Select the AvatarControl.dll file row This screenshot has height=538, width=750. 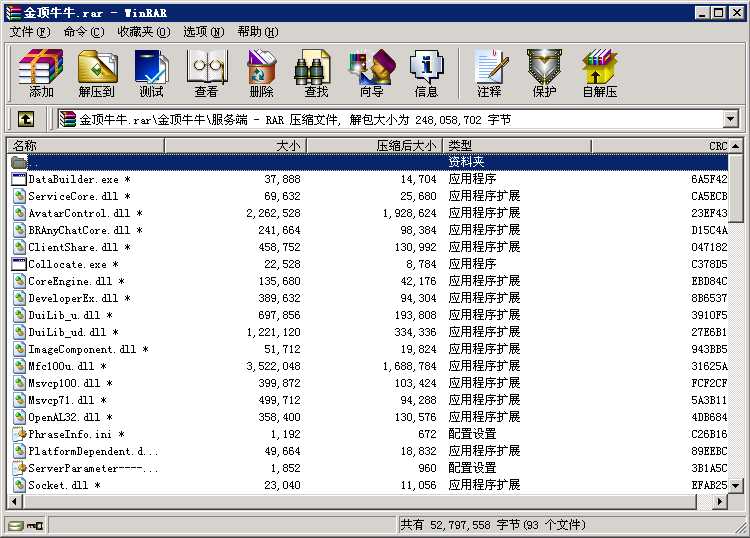[369, 213]
